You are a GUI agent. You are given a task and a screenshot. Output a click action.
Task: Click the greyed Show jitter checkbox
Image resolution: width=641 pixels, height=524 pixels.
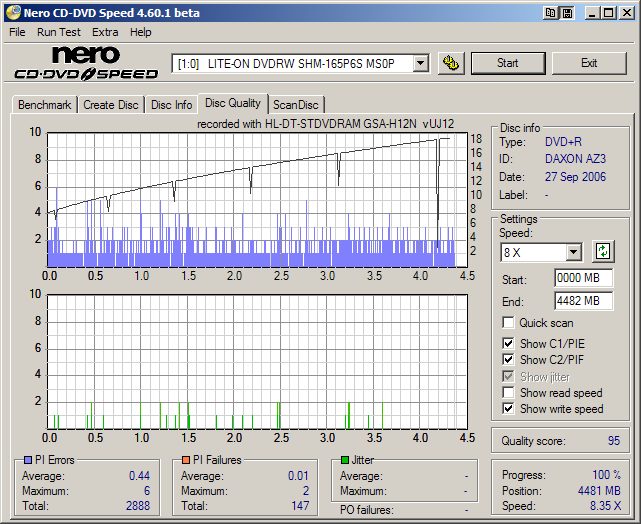[x=508, y=376]
